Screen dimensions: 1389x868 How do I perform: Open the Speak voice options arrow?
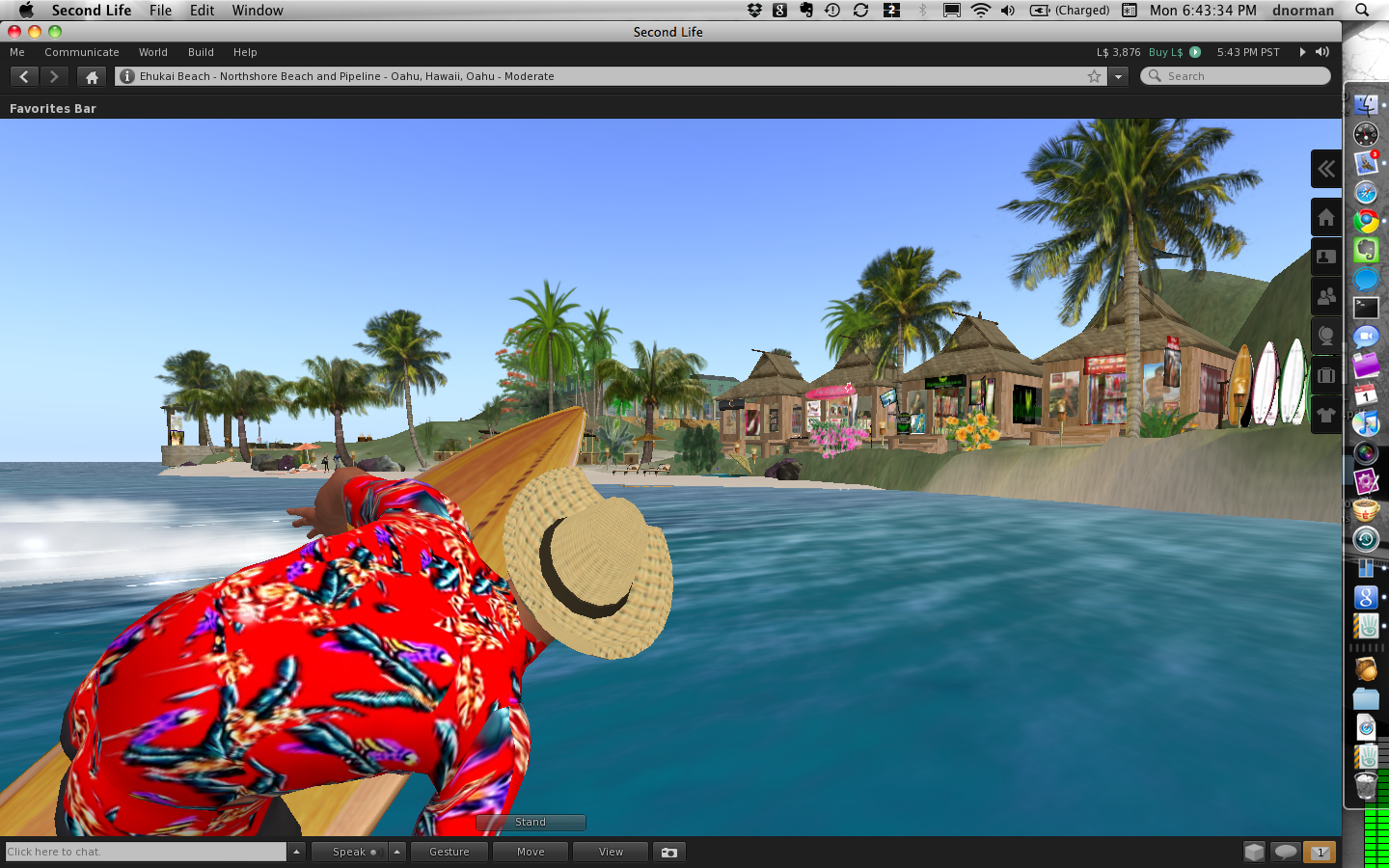click(396, 852)
